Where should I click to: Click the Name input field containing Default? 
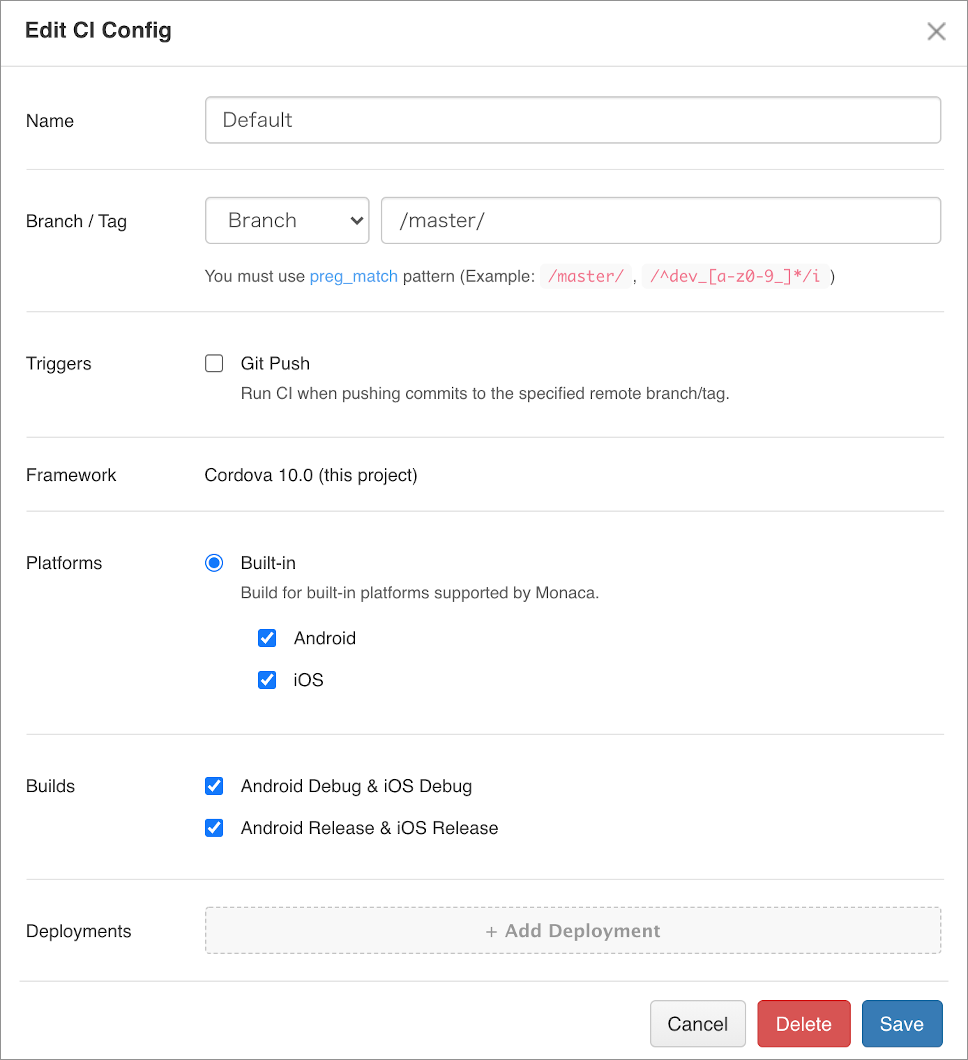pyautogui.click(x=572, y=120)
